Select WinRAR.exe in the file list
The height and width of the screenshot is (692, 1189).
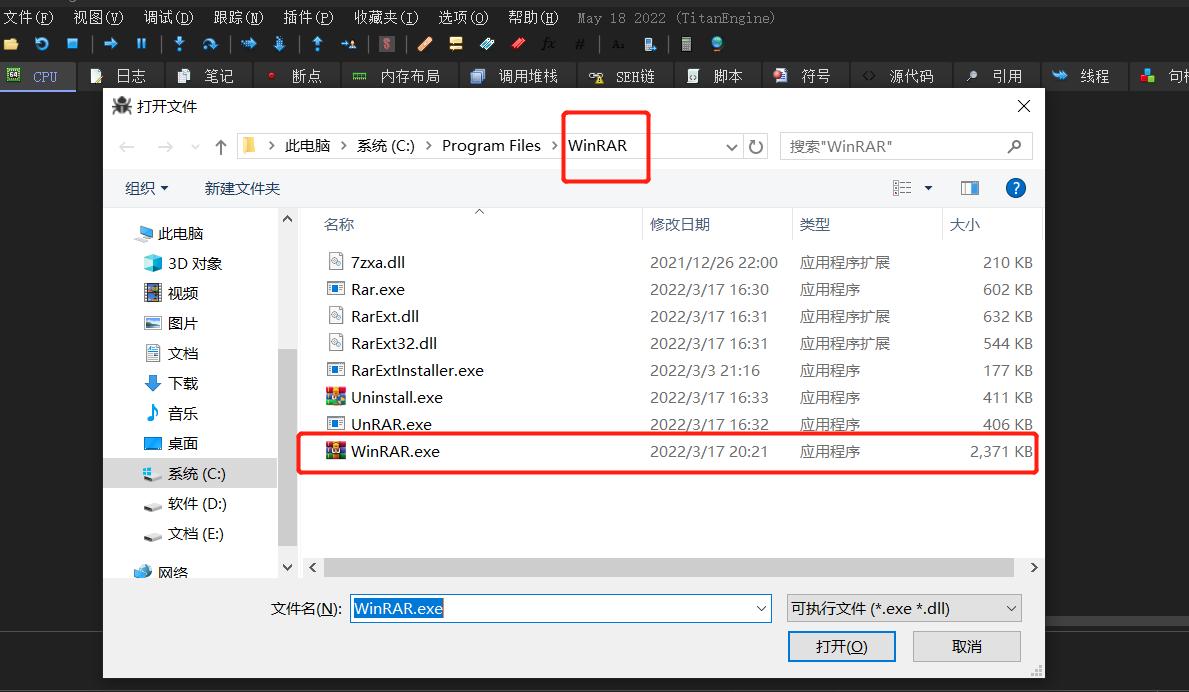(395, 452)
